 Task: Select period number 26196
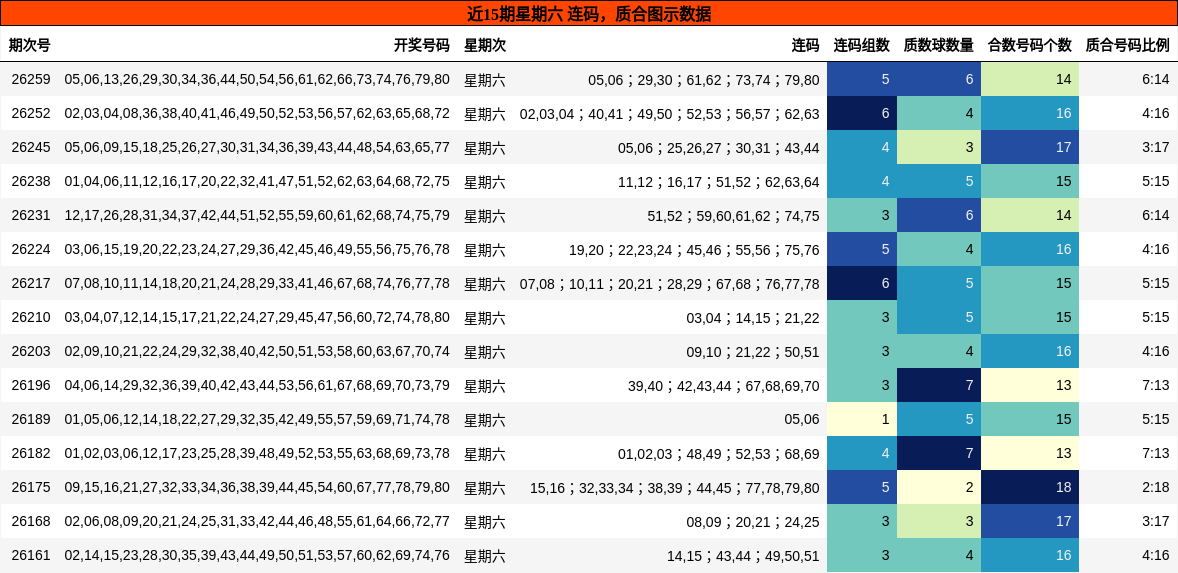click(x=31, y=385)
